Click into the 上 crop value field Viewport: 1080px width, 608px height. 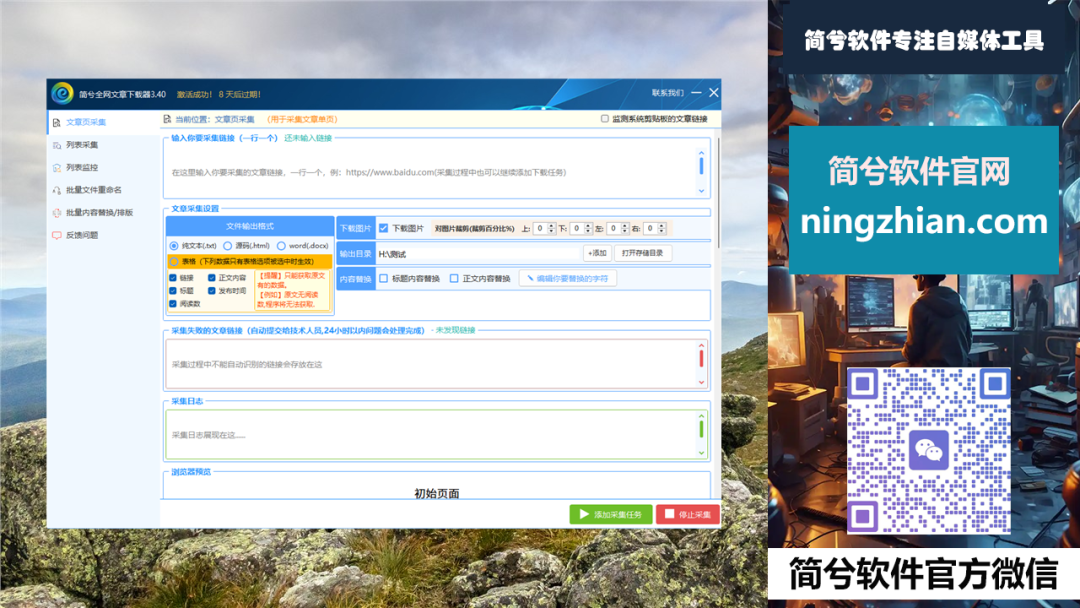(x=540, y=229)
